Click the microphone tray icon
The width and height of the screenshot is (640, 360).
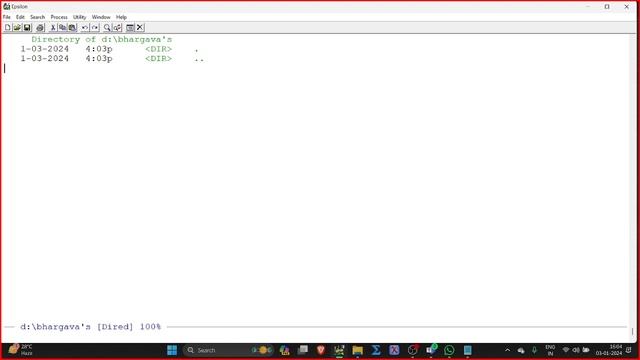[x=534, y=350]
